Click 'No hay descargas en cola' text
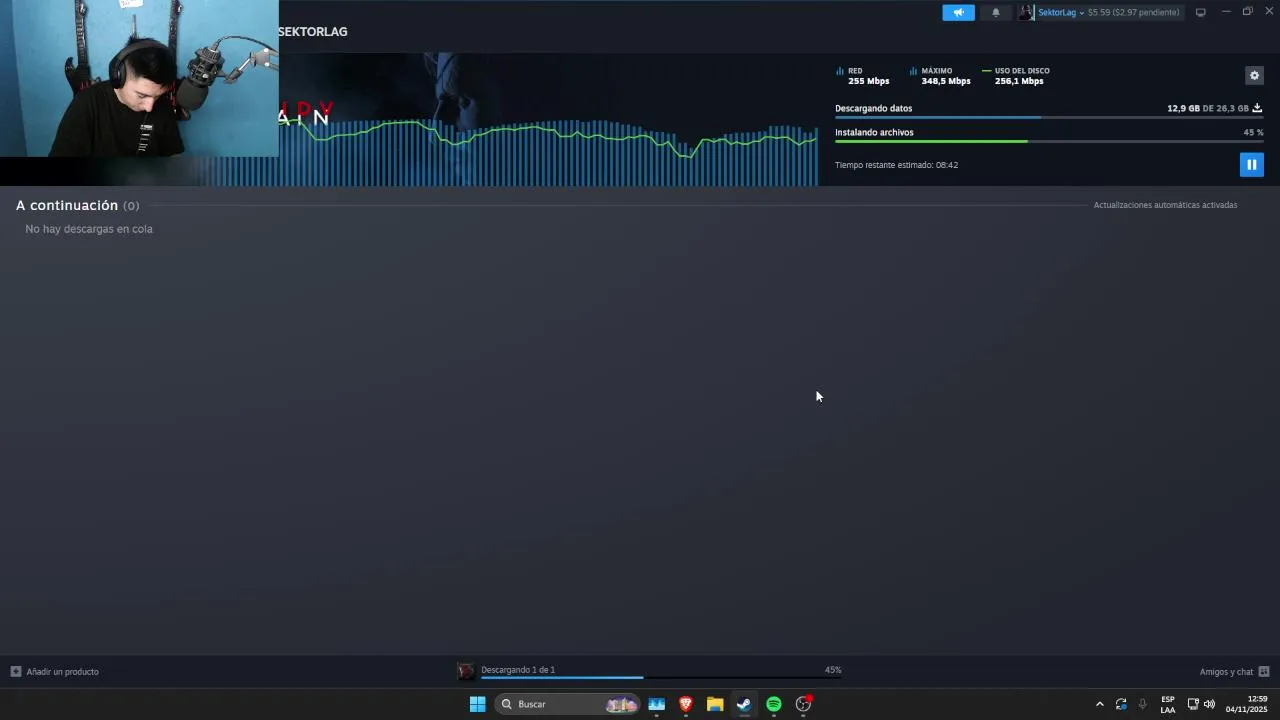This screenshot has height=720, width=1280. (89, 229)
